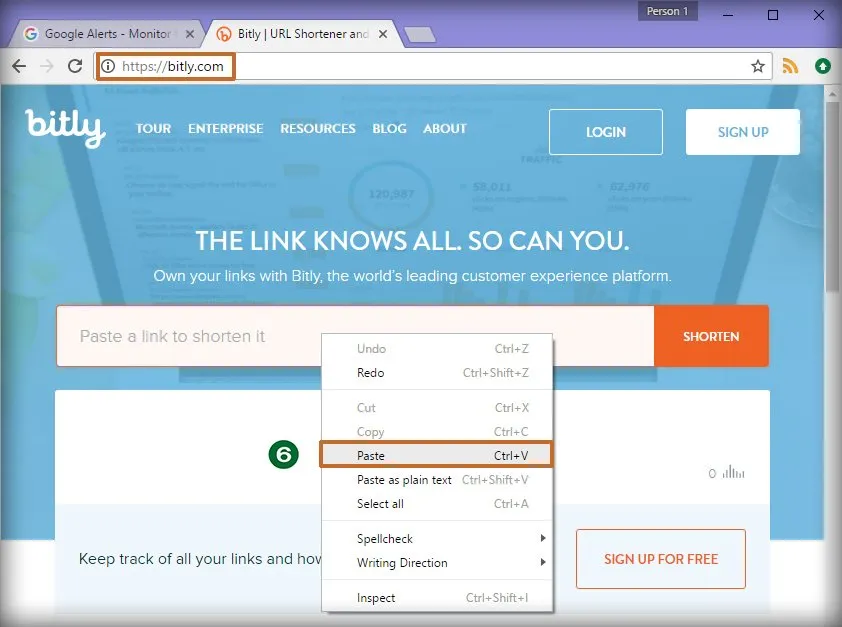Expand the Writing Direction submenu
The width and height of the screenshot is (842, 627).
(x=437, y=563)
